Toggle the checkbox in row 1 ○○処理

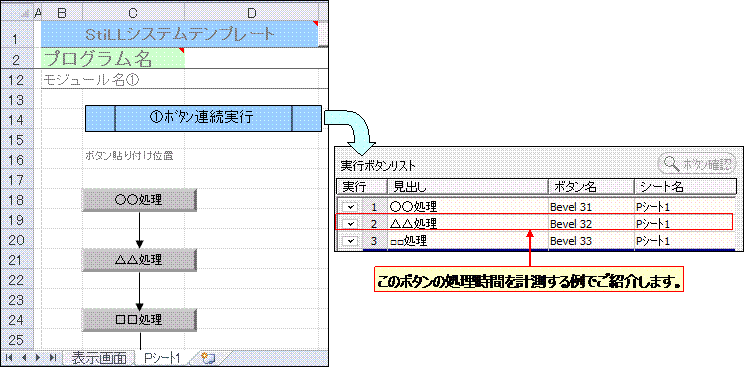350,207
